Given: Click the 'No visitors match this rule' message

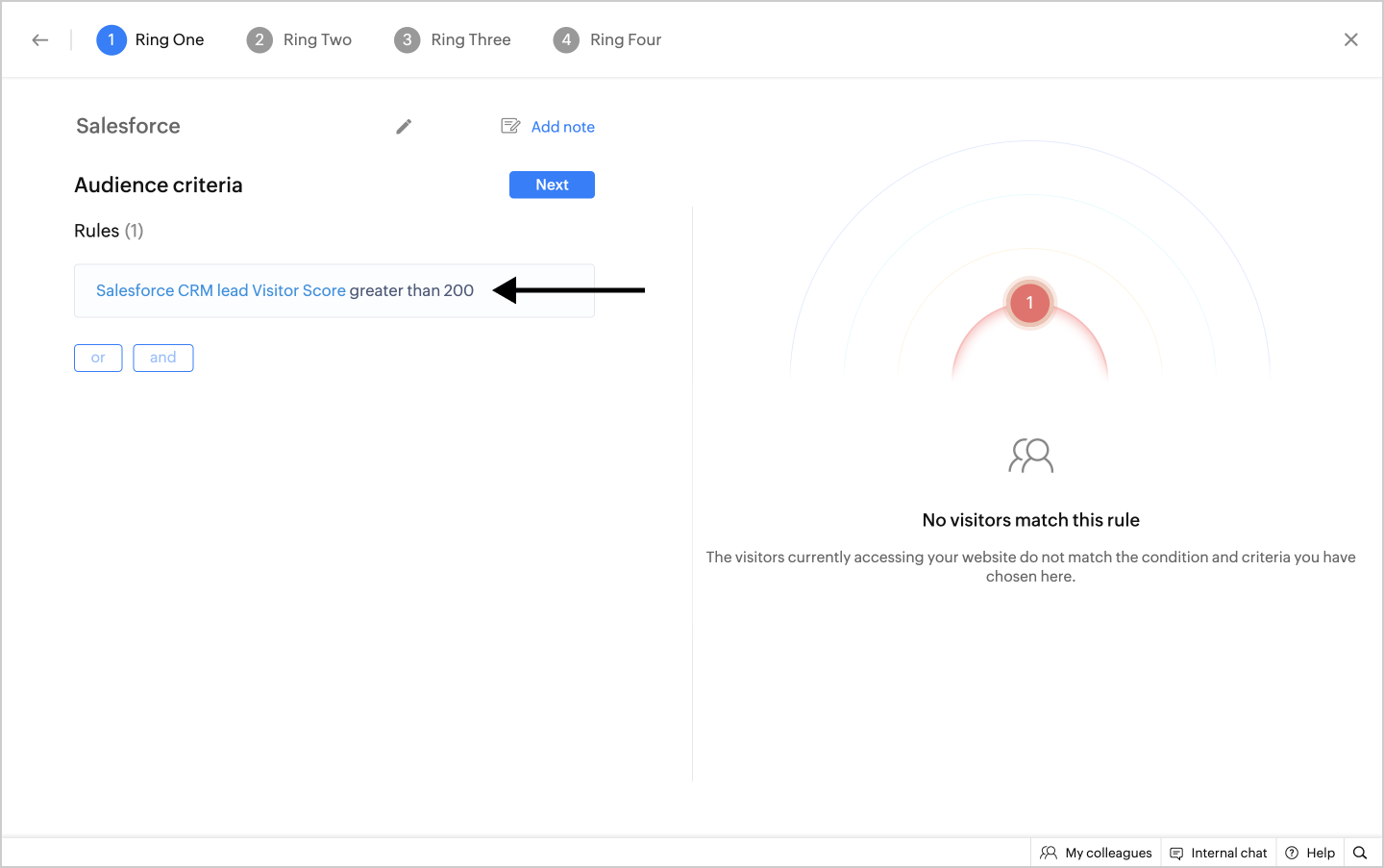Looking at the screenshot, I should 1030,520.
